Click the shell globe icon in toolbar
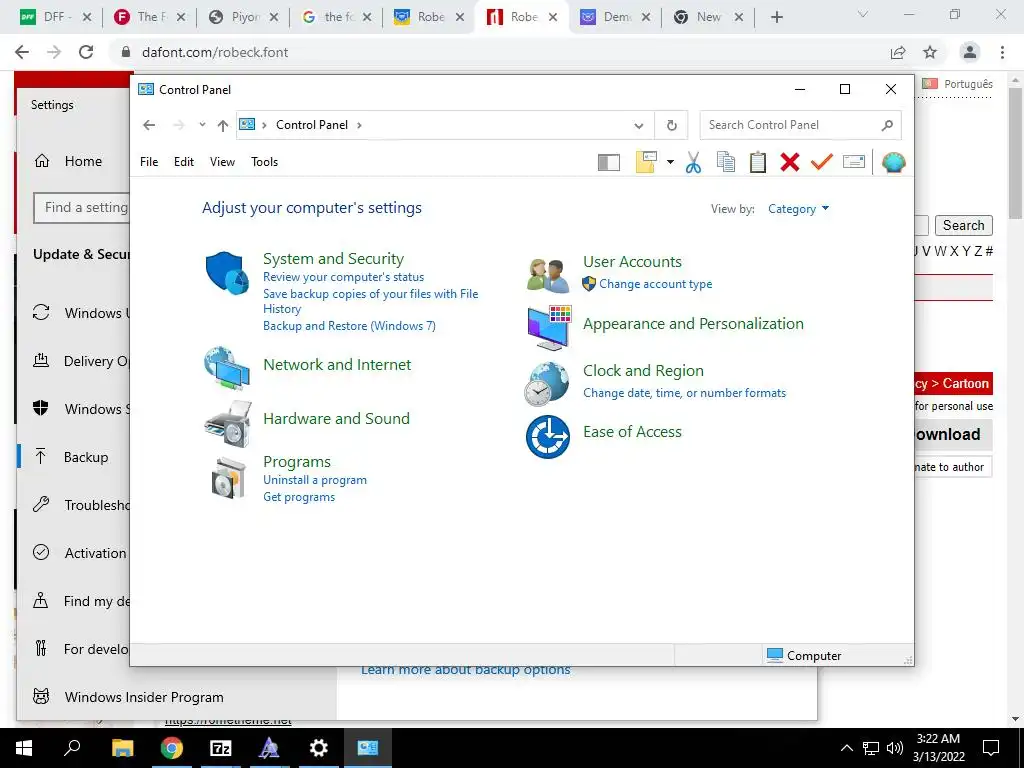The image size is (1024, 768). (893, 162)
